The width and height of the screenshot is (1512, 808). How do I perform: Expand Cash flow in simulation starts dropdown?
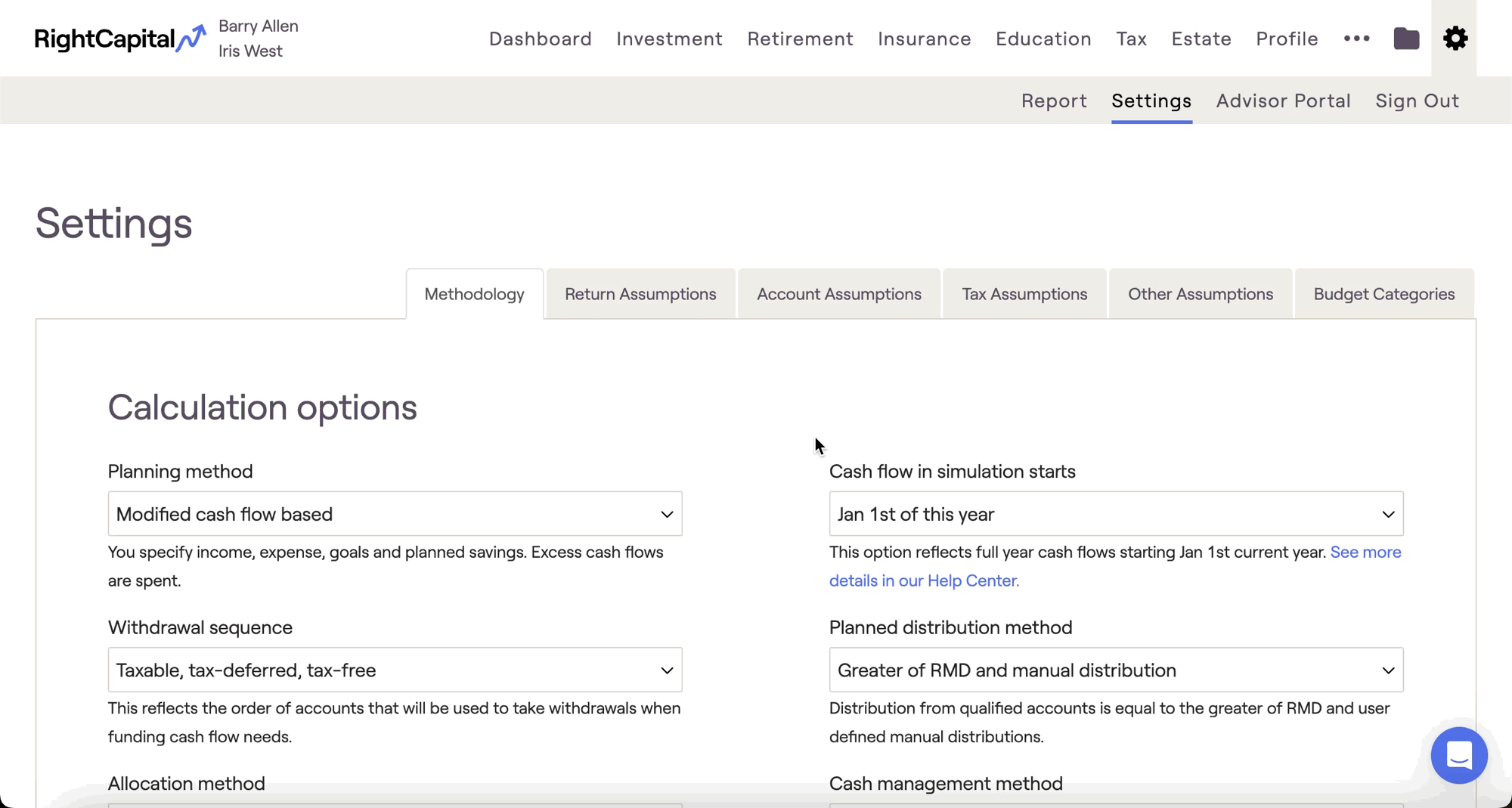(1116, 514)
